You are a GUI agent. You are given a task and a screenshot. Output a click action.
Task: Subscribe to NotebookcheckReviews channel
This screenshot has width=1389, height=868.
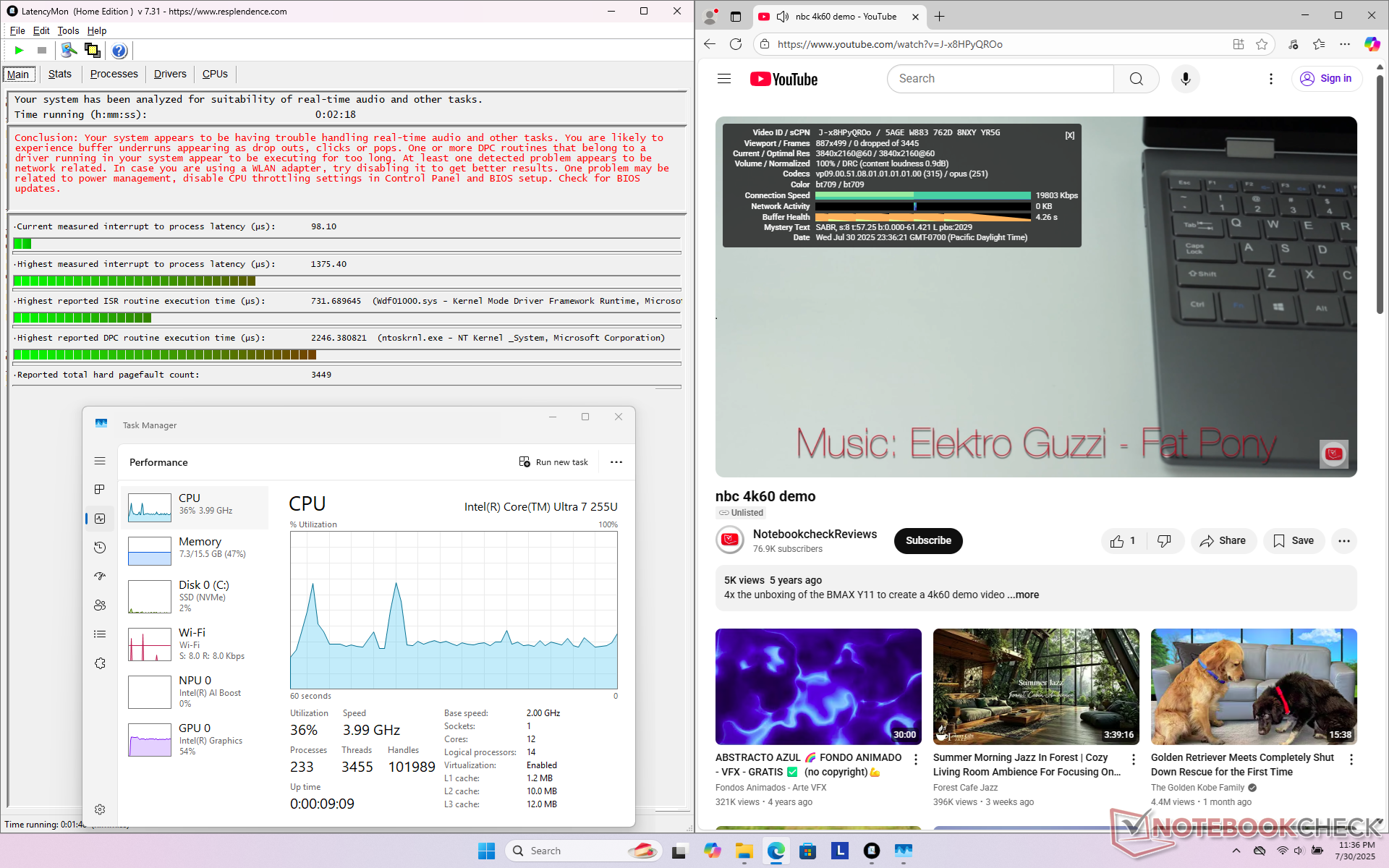click(x=927, y=541)
